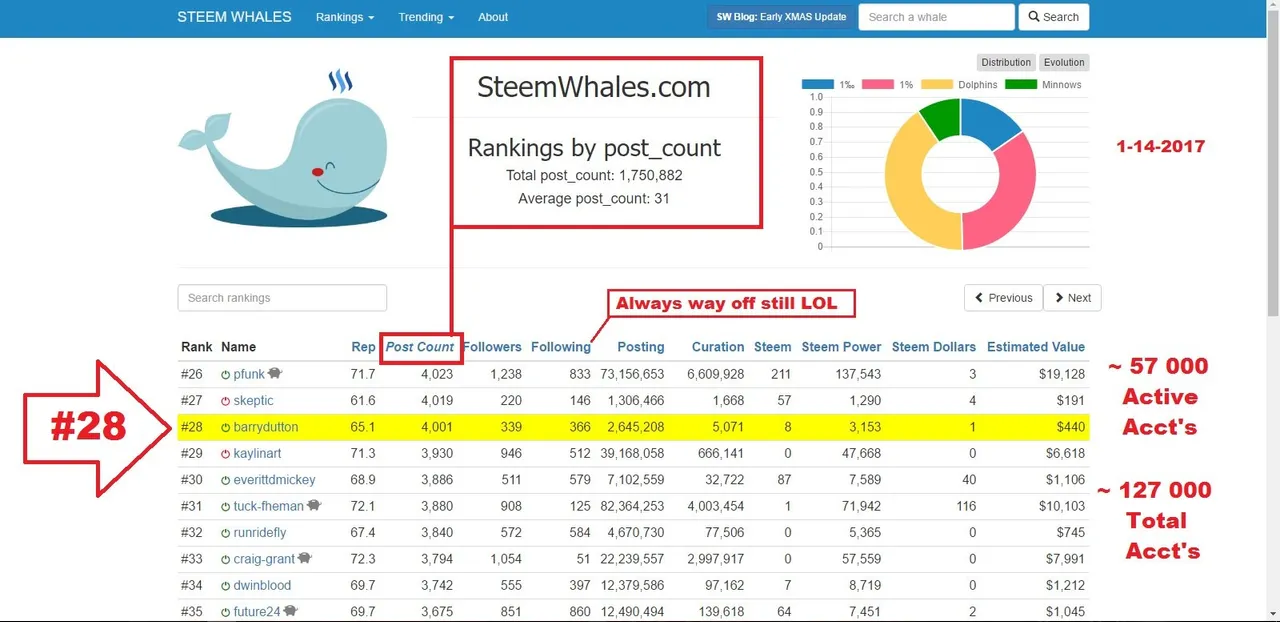Open barrydutton's profile link
Screen dimensions: 1280x622
(266, 428)
